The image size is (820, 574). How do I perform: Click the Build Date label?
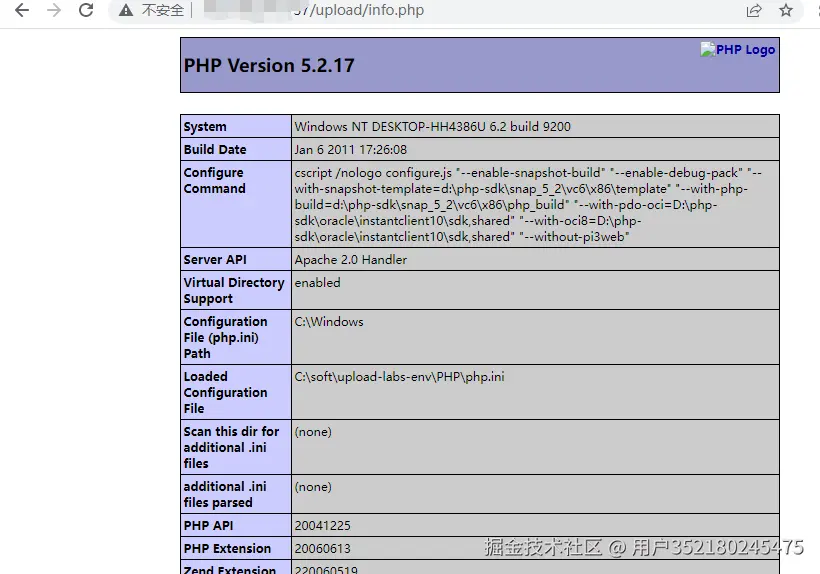[215, 150]
